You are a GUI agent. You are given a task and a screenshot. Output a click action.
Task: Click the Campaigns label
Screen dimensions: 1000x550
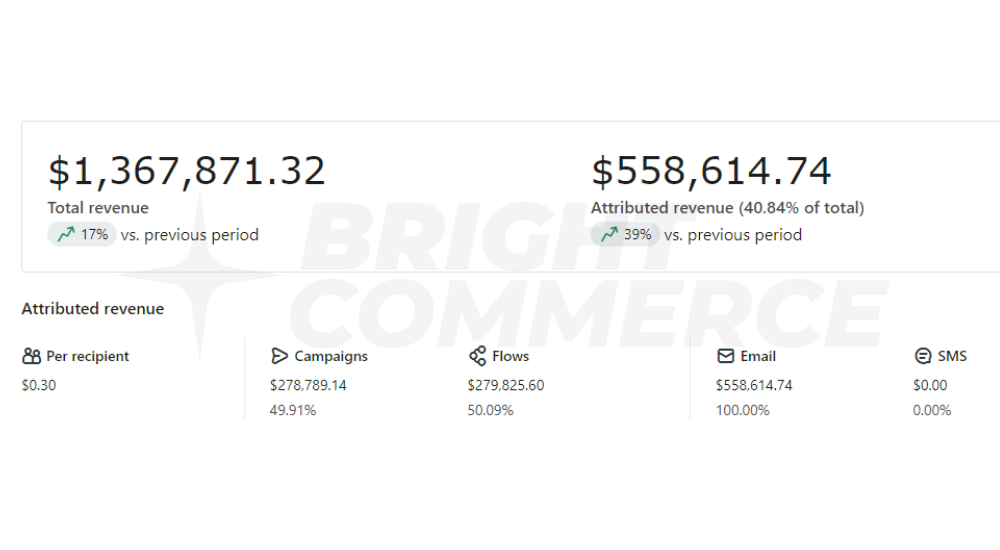pyautogui.click(x=331, y=356)
